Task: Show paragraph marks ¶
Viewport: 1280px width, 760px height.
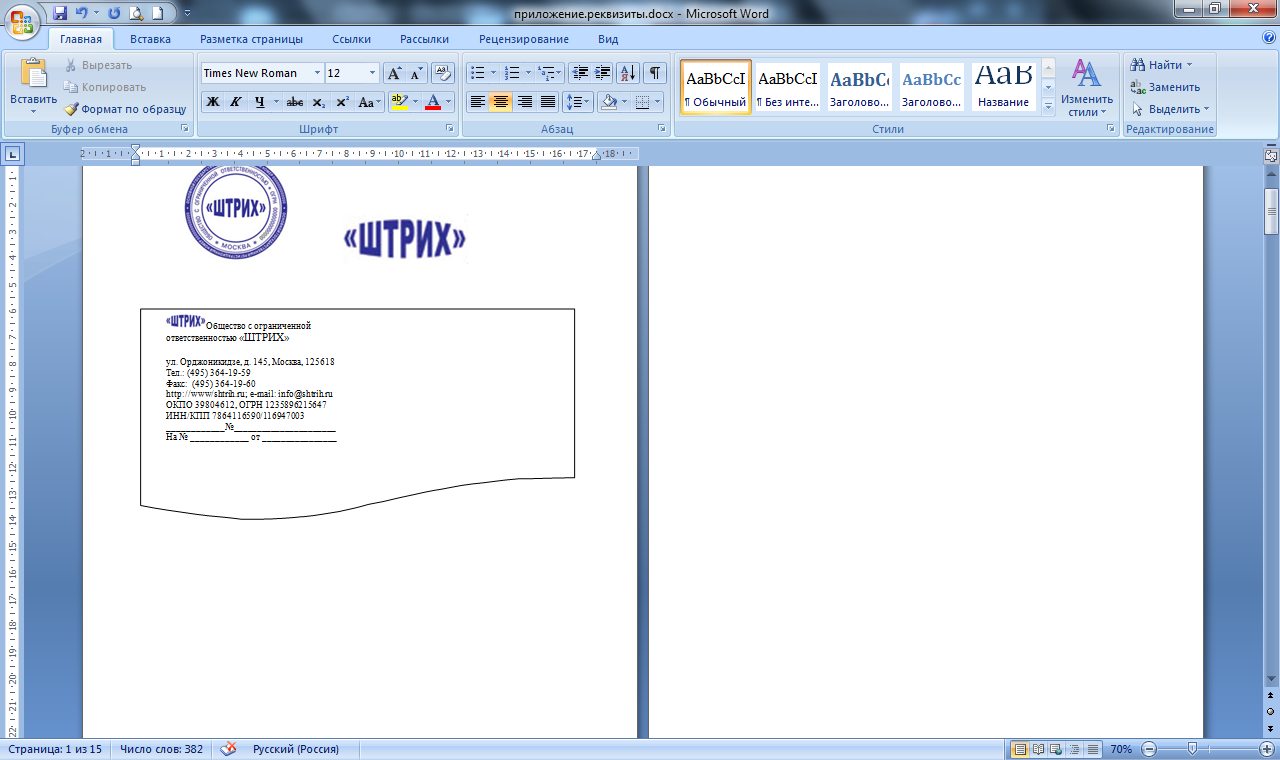Action: click(x=655, y=73)
